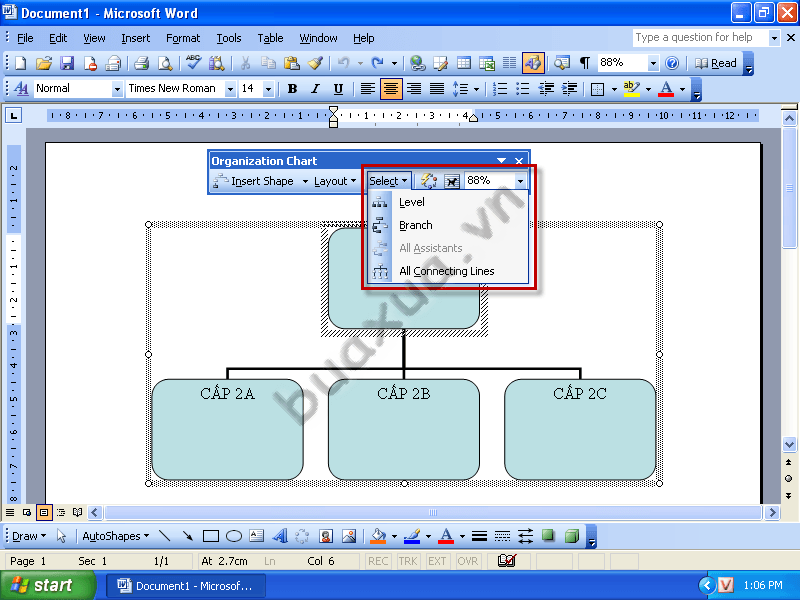This screenshot has width=800, height=600.
Task: Choose Level from the Select menu
Action: pos(448,202)
